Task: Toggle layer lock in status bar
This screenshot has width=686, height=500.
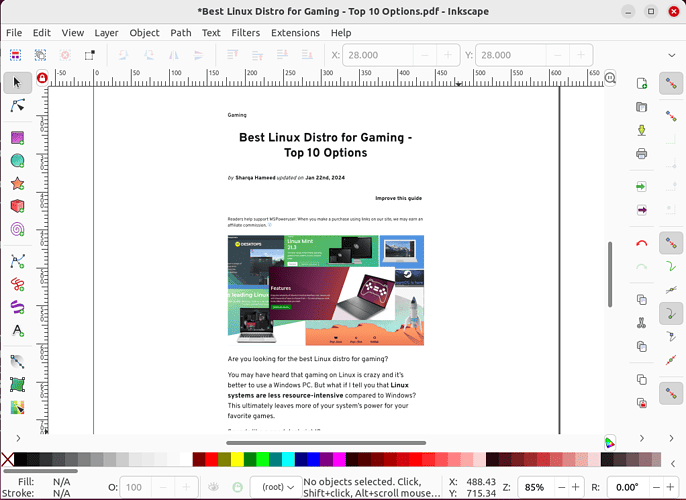Action: tap(238, 486)
